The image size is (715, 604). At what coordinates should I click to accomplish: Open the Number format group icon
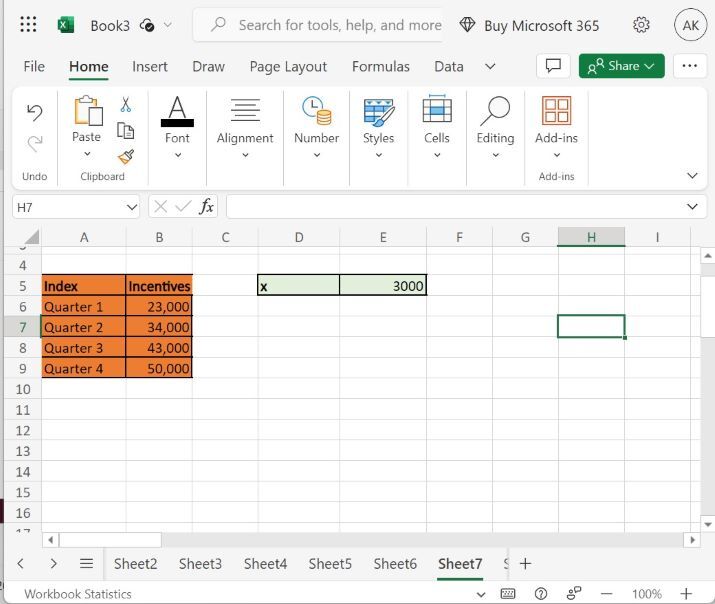(x=316, y=110)
